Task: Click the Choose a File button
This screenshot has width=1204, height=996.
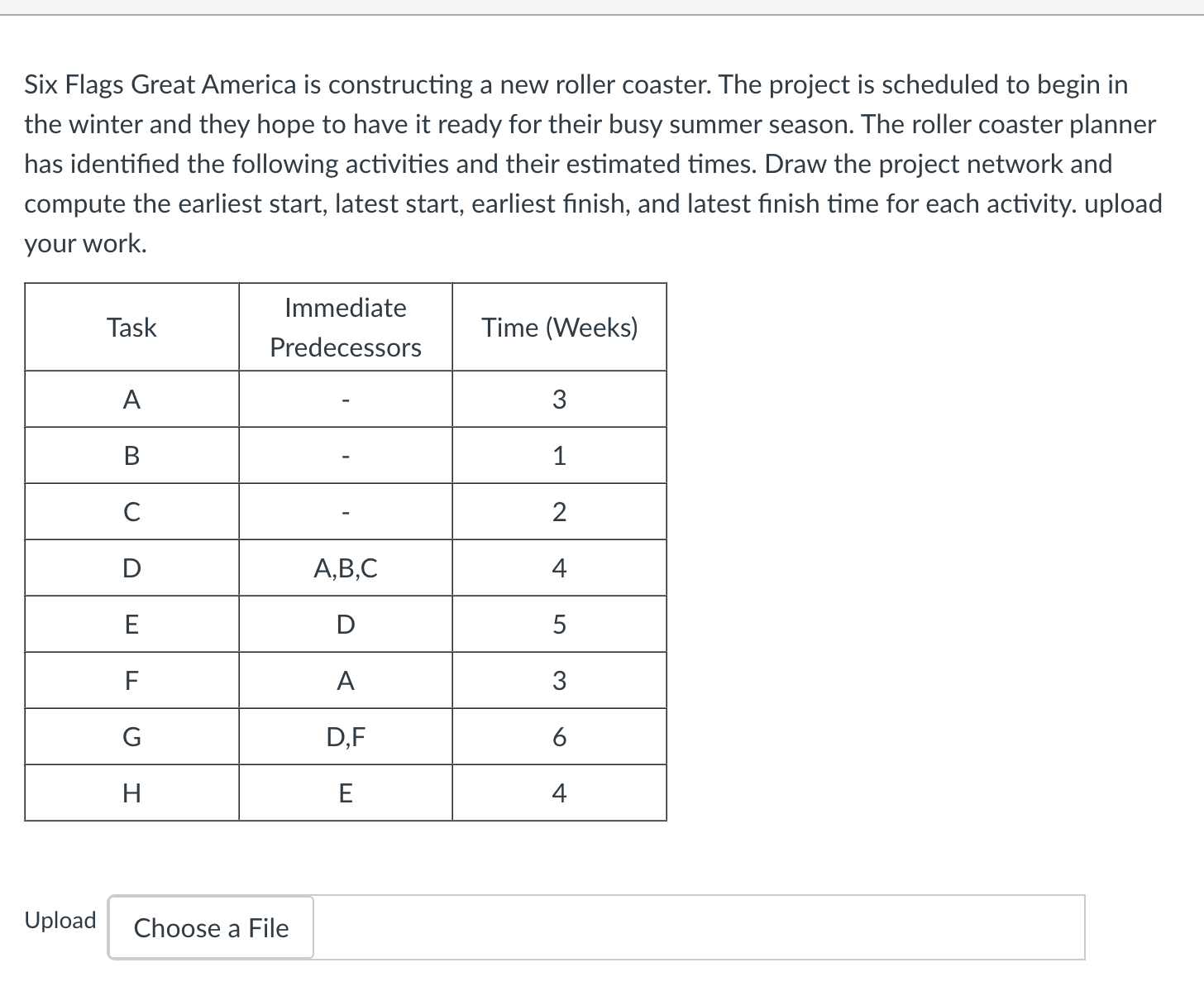Action: [x=210, y=927]
